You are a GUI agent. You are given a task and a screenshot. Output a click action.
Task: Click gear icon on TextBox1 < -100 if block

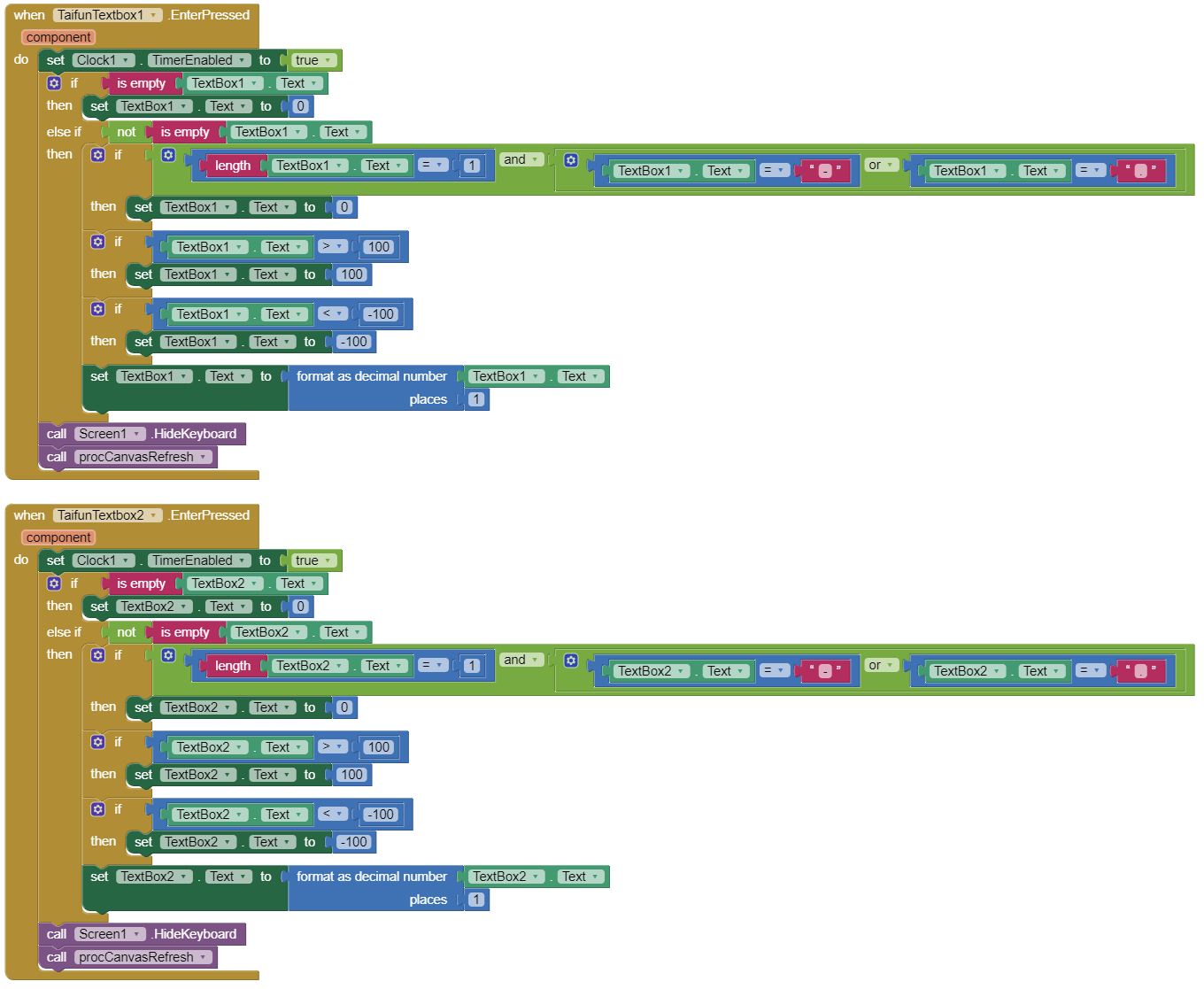tap(98, 309)
